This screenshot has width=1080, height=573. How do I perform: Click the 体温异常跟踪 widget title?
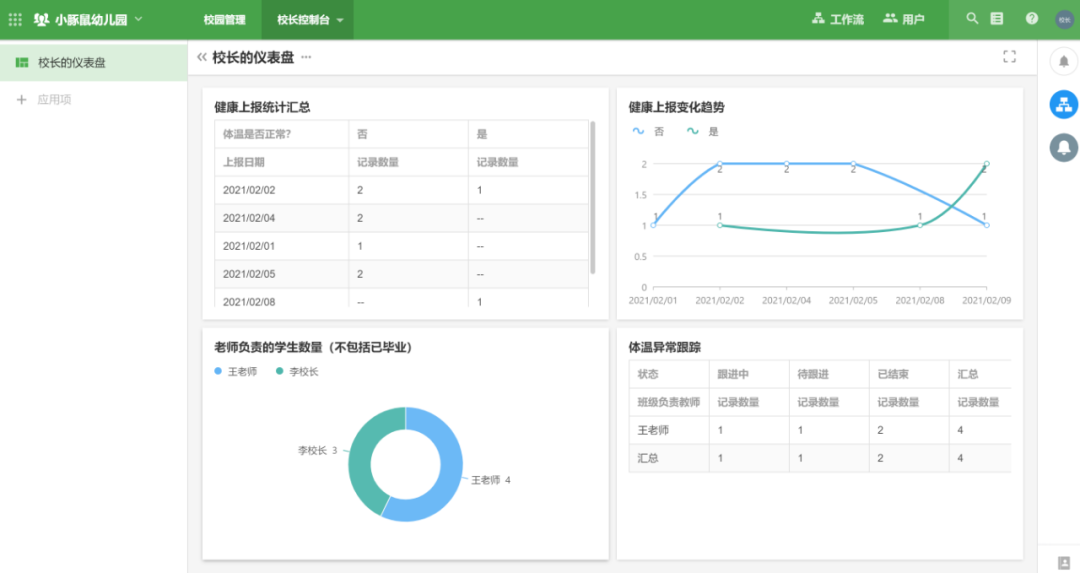pyautogui.click(x=665, y=348)
